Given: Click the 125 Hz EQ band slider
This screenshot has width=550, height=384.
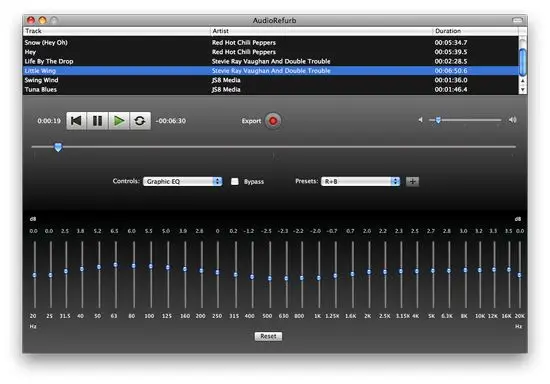Looking at the screenshot, I should coord(168,275).
